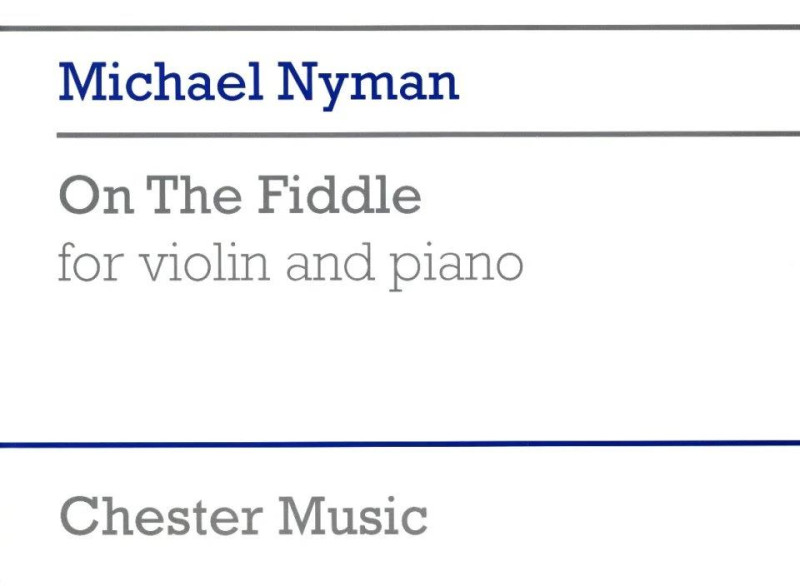
Task: Click the word "piano" in the subtitle
Action: 456,267
